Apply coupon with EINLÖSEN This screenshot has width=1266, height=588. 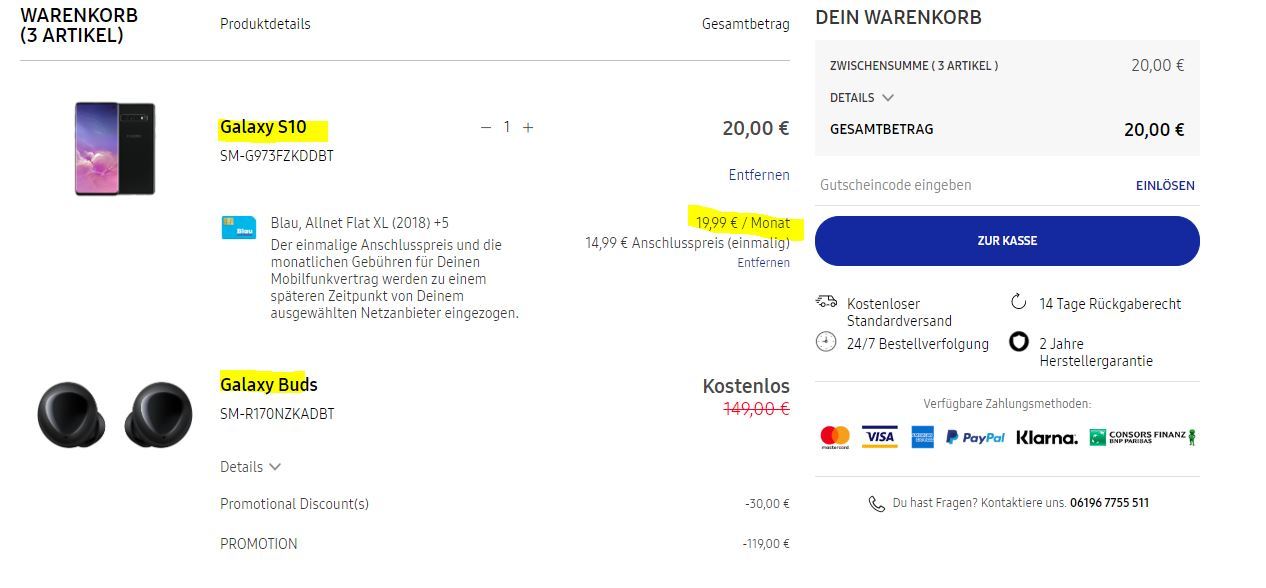tap(1165, 185)
